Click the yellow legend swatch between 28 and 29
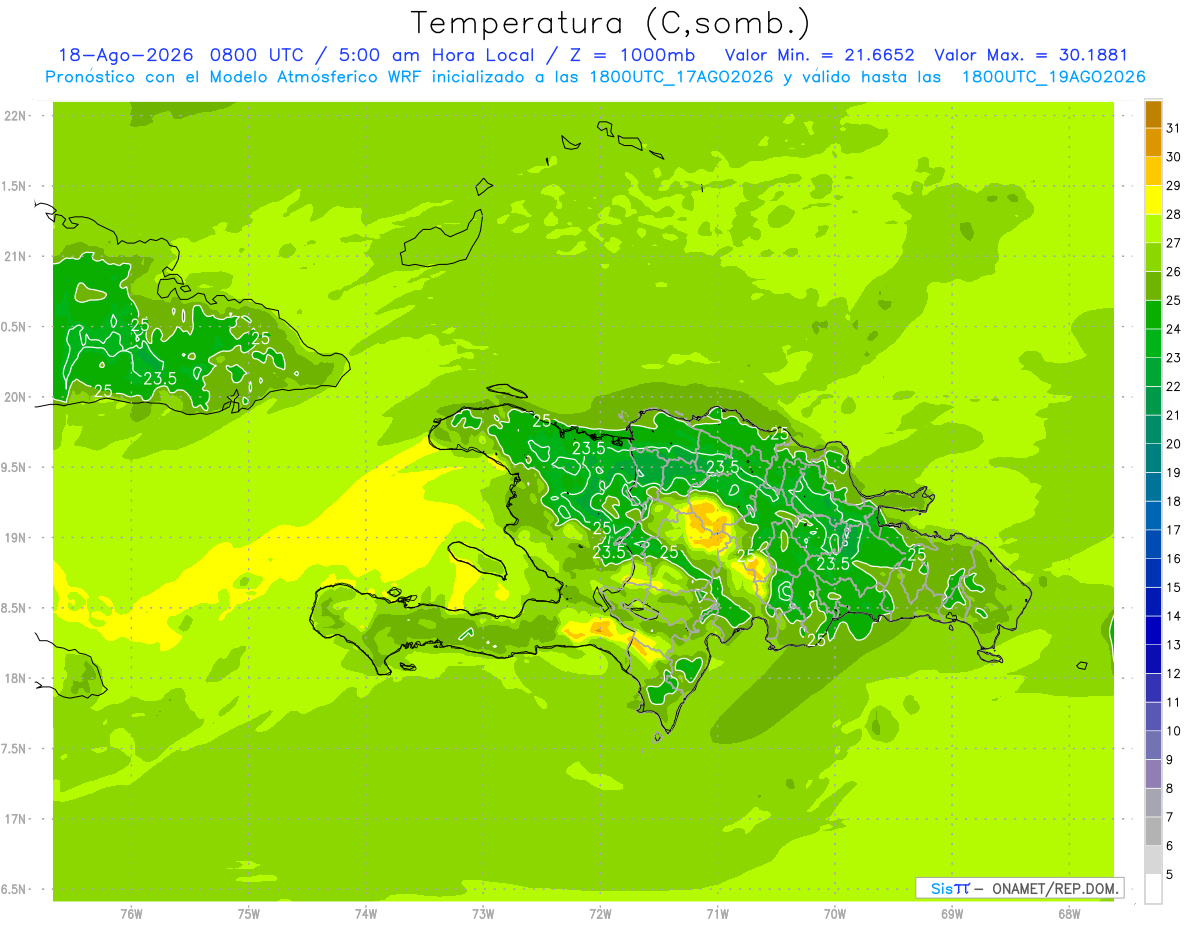This screenshot has width=1200, height=927. point(1153,200)
